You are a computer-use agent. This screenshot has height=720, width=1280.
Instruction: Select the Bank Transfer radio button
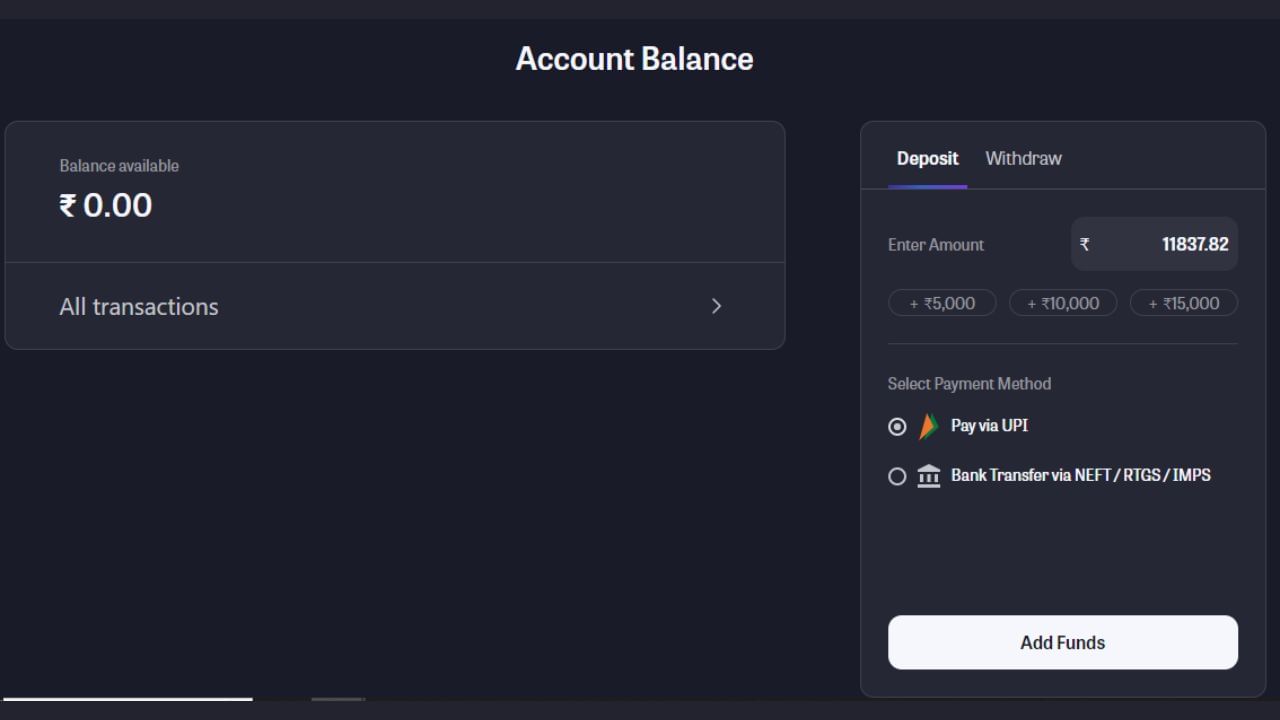coord(897,476)
